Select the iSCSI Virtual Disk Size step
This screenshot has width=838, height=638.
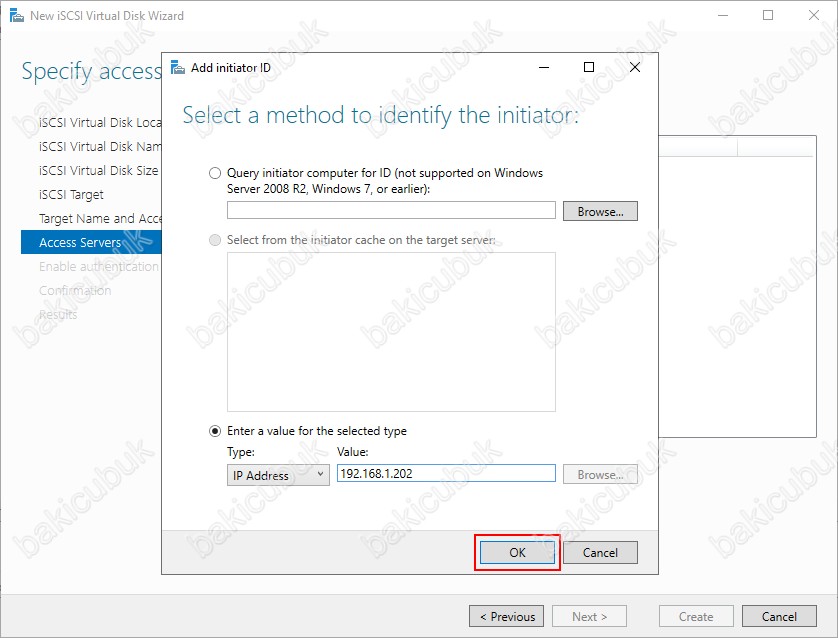(x=98, y=171)
